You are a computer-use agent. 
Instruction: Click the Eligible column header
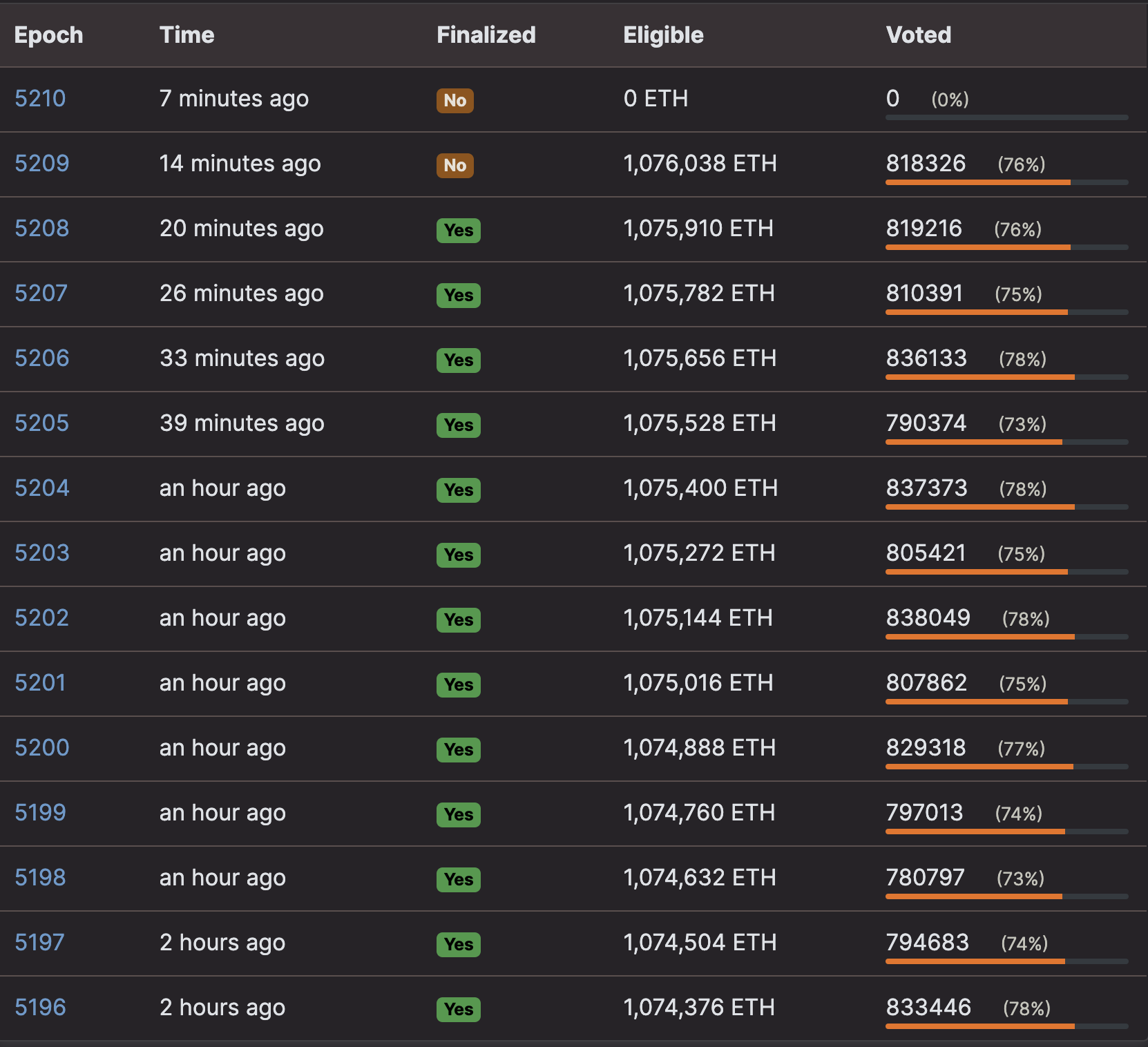tap(663, 35)
